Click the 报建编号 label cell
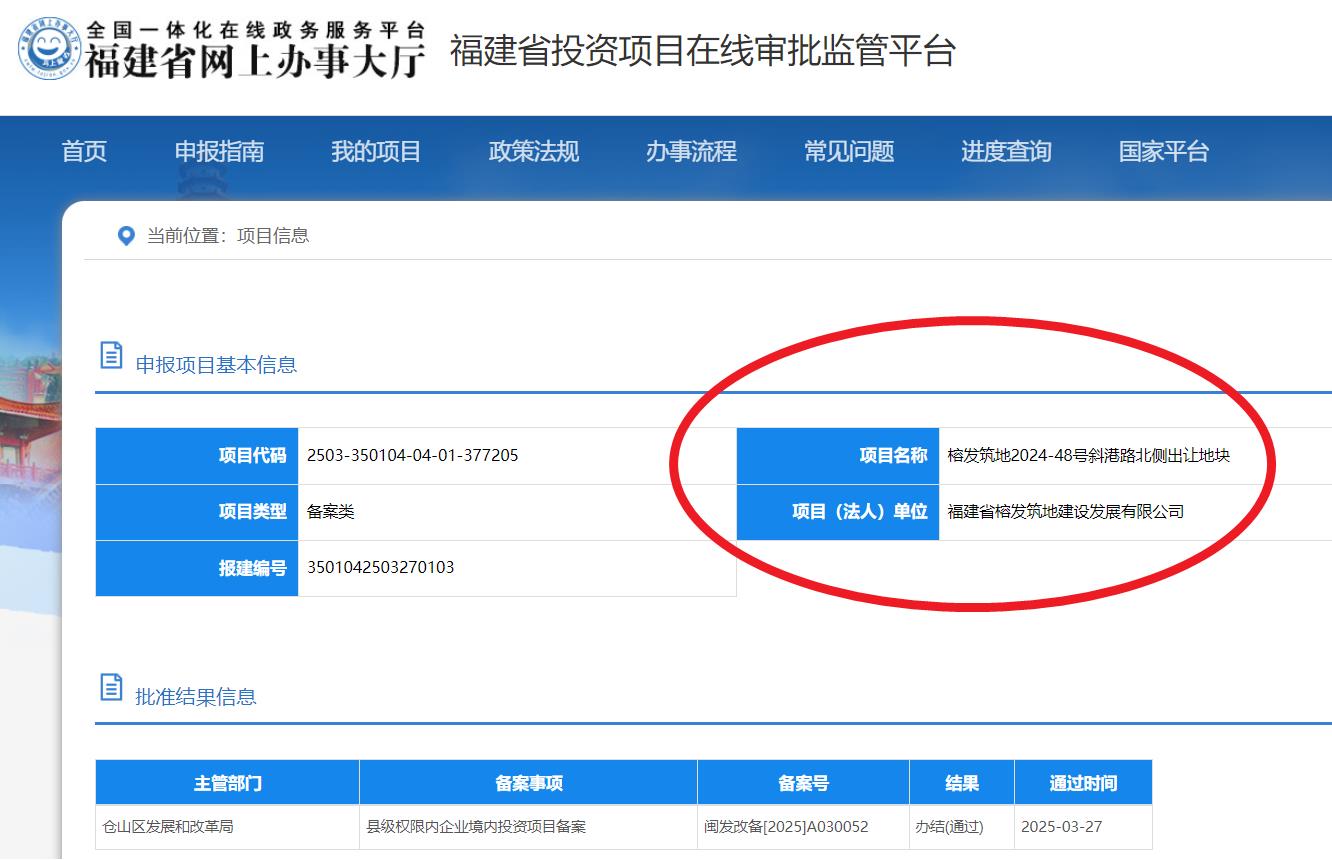Screen dimensions: 1332x860 (x=197, y=568)
